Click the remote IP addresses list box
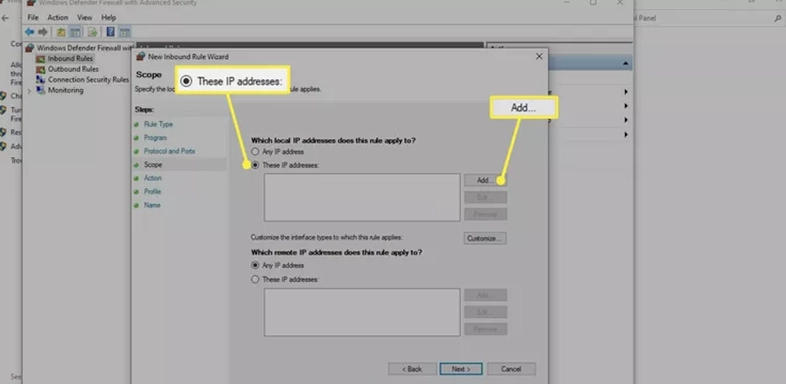The width and height of the screenshot is (786, 384). click(x=362, y=312)
